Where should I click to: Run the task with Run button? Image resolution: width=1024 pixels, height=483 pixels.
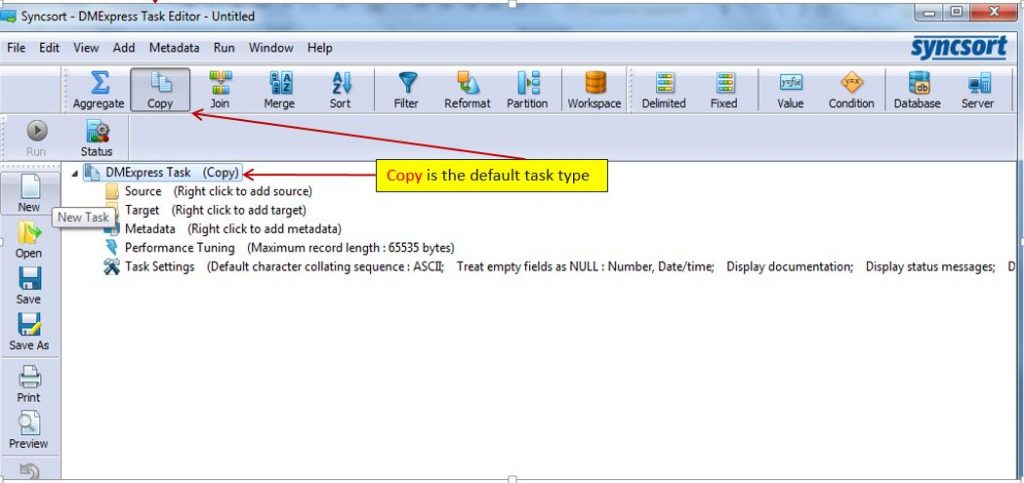click(x=36, y=139)
